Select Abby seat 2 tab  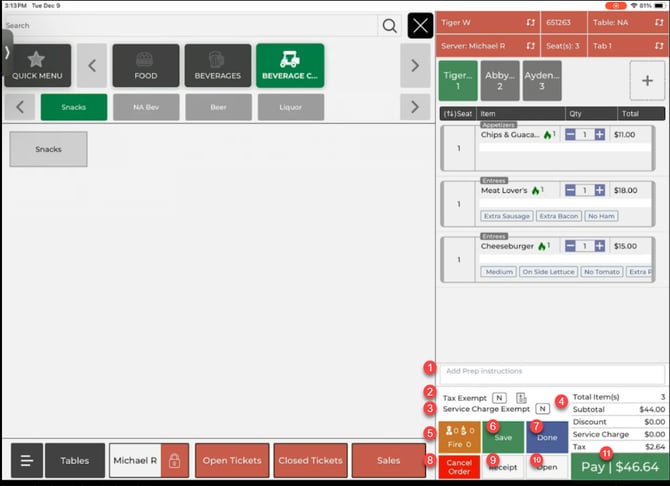coord(499,81)
